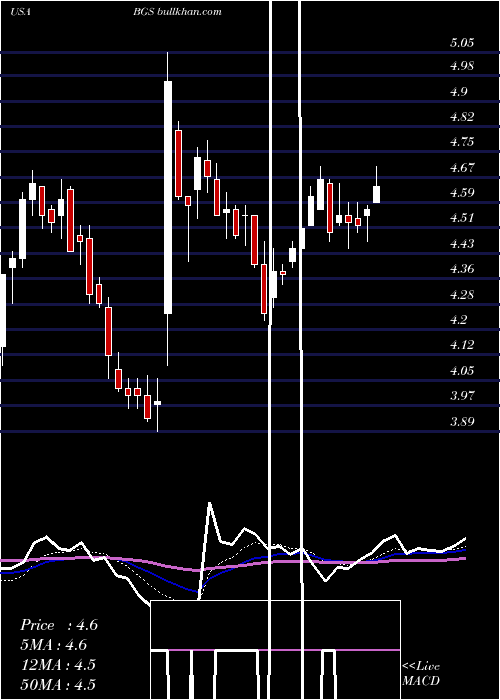500x700 pixels.
Task: Click the 4.12 price axis label
Action: pyautogui.click(x=462, y=345)
